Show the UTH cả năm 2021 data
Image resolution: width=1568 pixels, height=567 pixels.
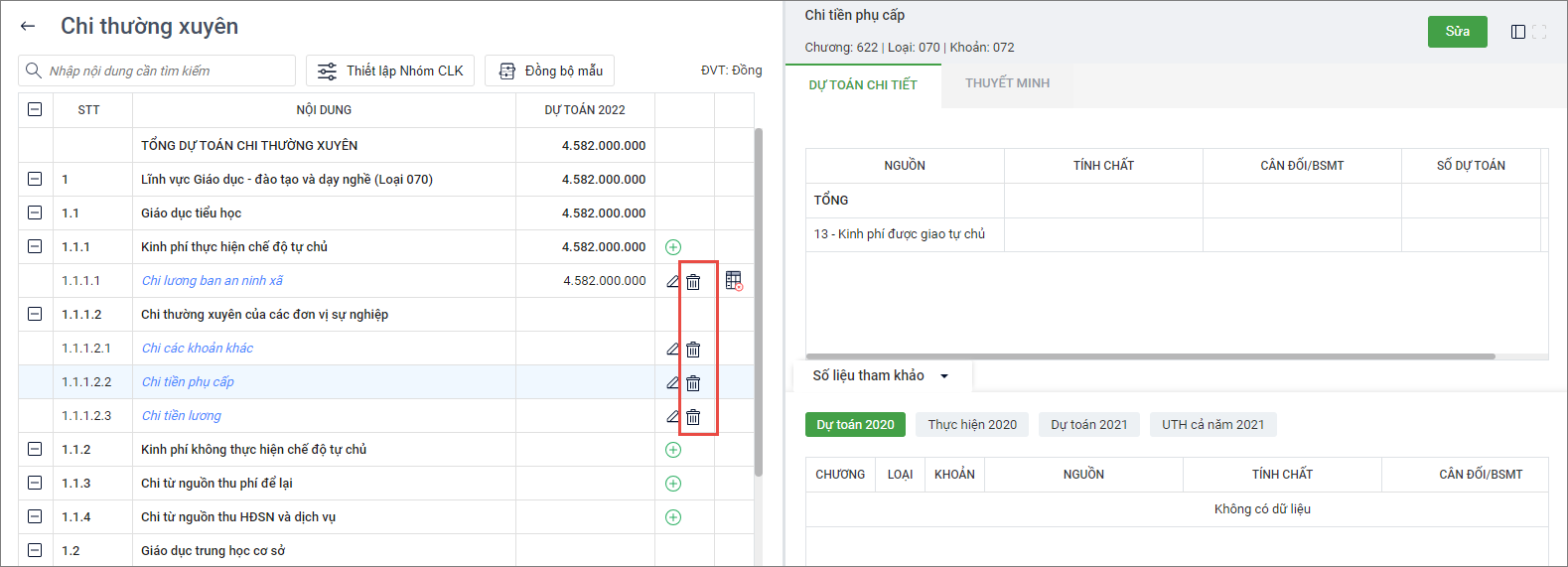point(1212,425)
